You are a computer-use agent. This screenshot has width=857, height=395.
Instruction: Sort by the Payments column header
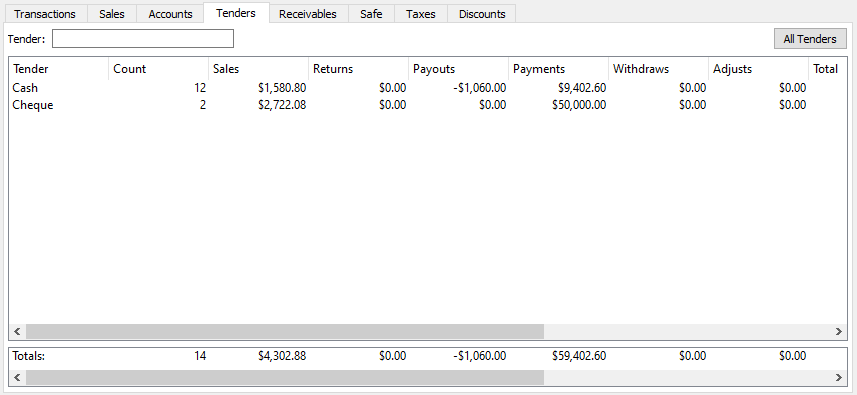[x=558, y=69]
